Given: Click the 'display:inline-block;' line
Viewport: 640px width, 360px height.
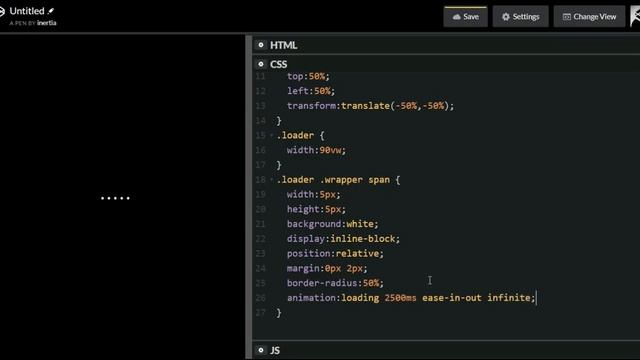Looking at the screenshot, I should pyautogui.click(x=343, y=239).
